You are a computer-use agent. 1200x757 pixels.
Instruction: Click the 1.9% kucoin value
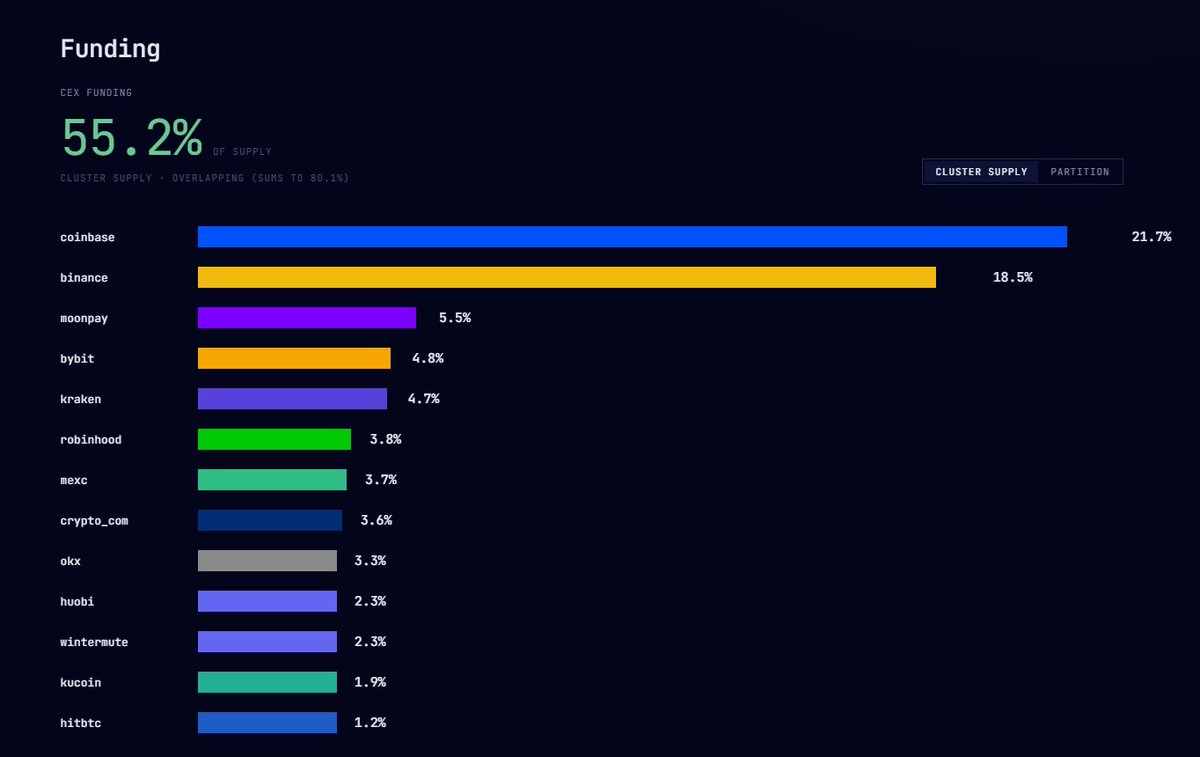tap(370, 682)
